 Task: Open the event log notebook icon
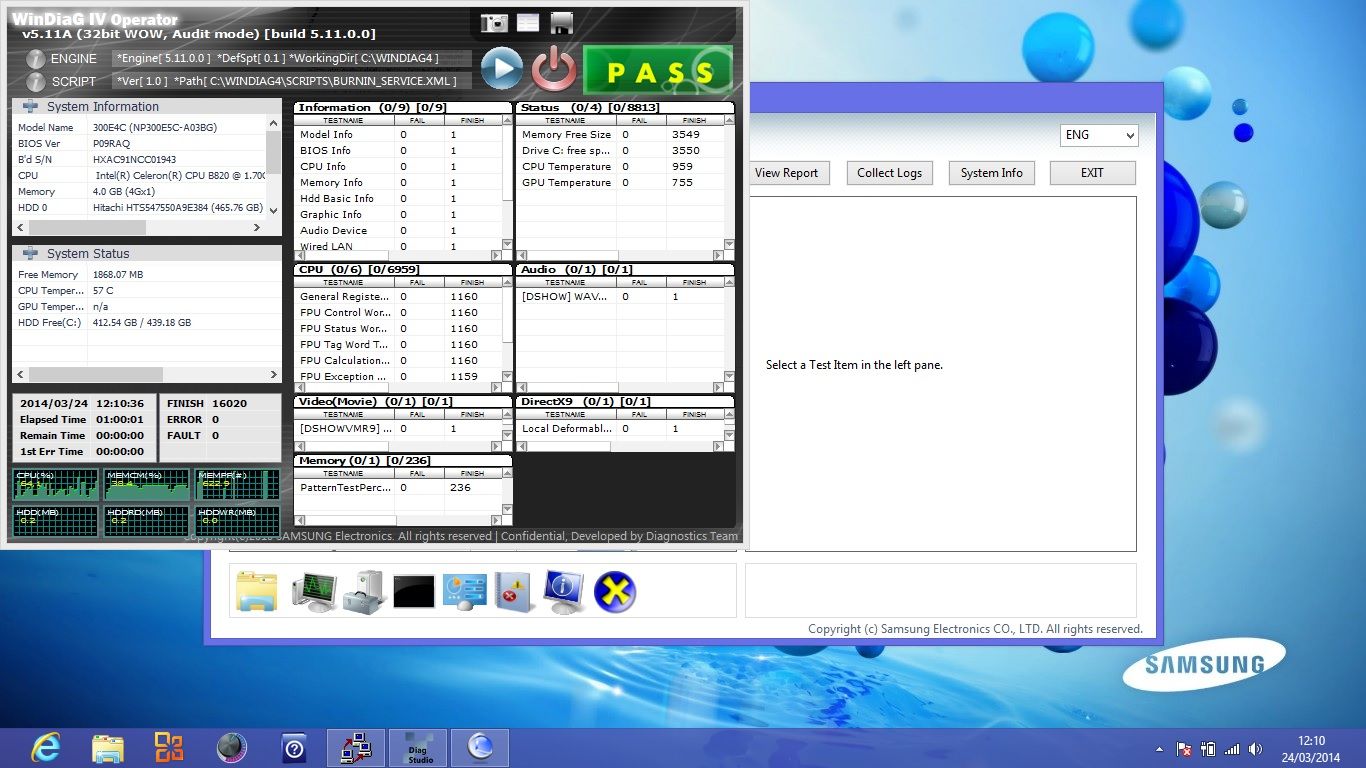click(x=514, y=591)
